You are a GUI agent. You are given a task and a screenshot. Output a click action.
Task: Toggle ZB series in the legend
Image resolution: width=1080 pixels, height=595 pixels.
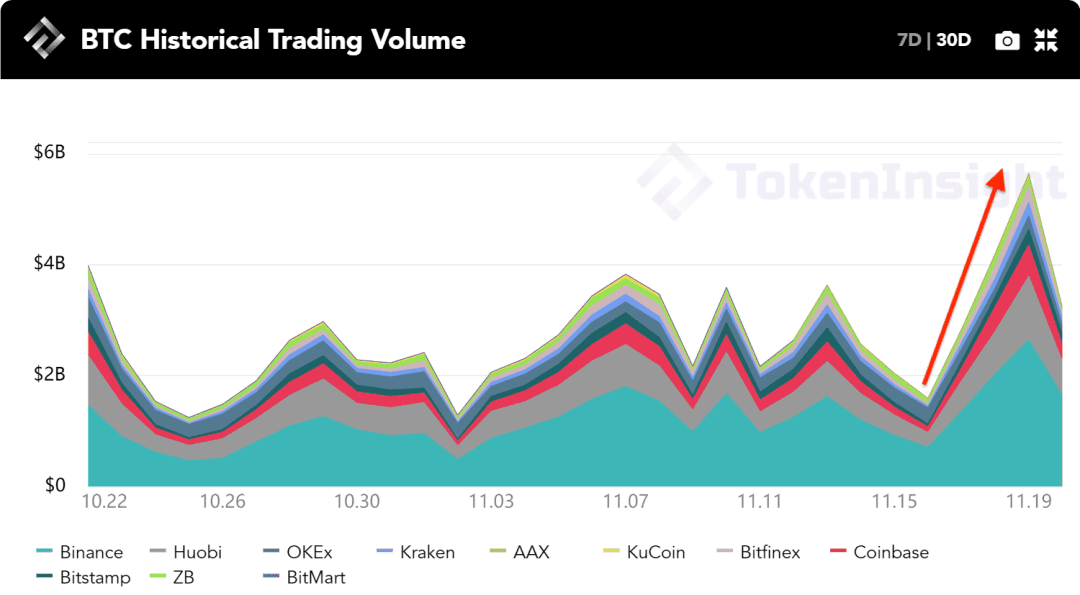coord(172,577)
